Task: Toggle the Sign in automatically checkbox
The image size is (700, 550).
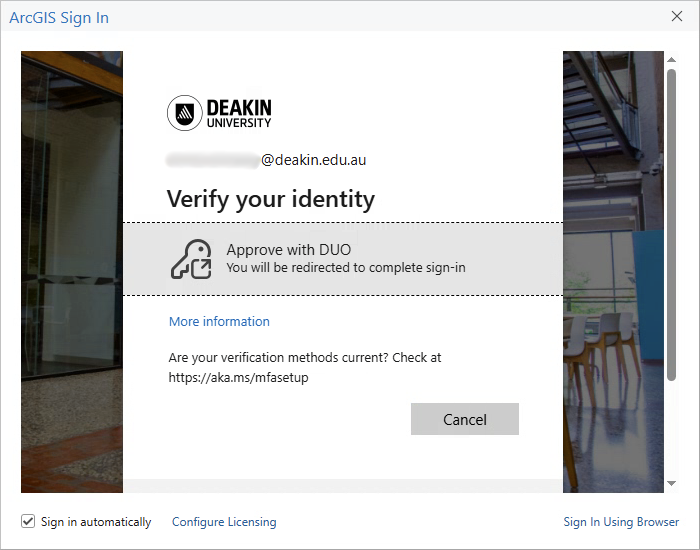Action: point(28,521)
